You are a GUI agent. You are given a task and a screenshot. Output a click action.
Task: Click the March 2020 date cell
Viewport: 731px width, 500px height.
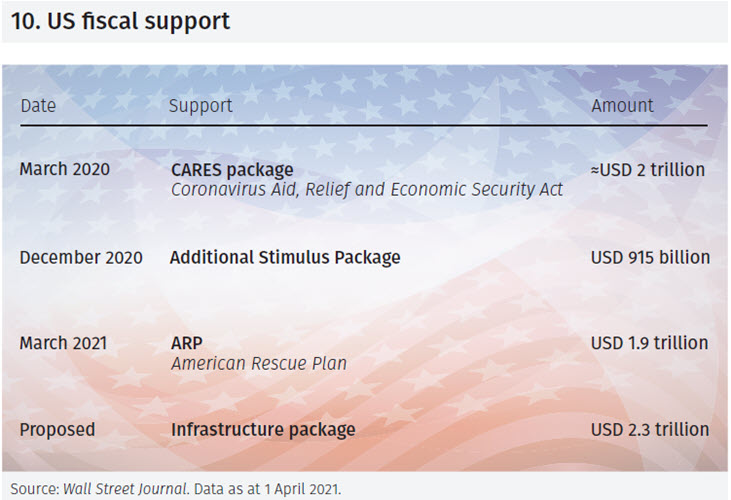(x=64, y=169)
